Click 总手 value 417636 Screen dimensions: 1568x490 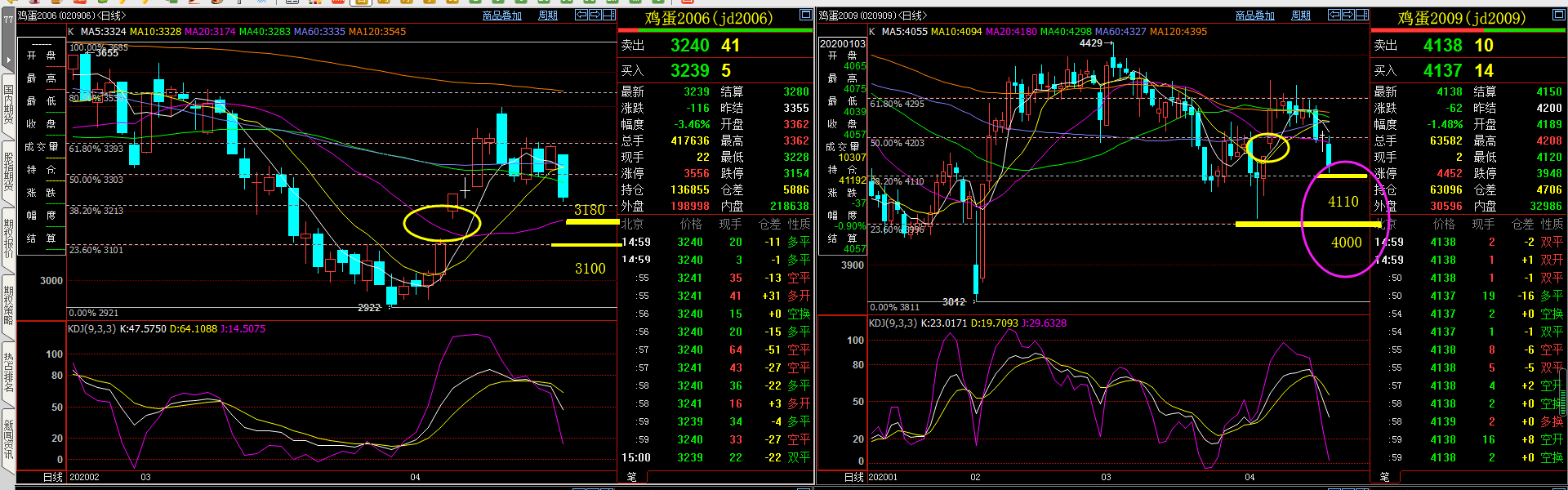point(690,140)
